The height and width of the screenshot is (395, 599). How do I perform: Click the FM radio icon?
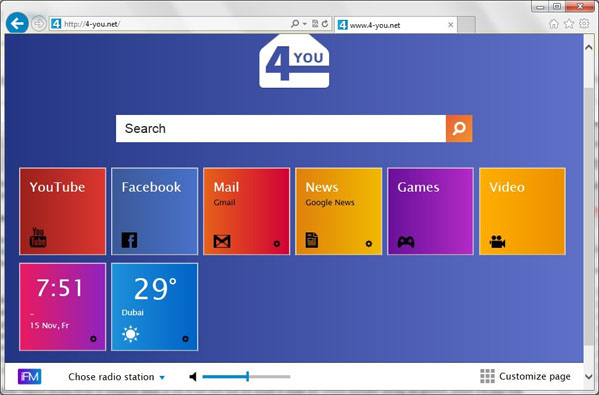(x=29, y=377)
